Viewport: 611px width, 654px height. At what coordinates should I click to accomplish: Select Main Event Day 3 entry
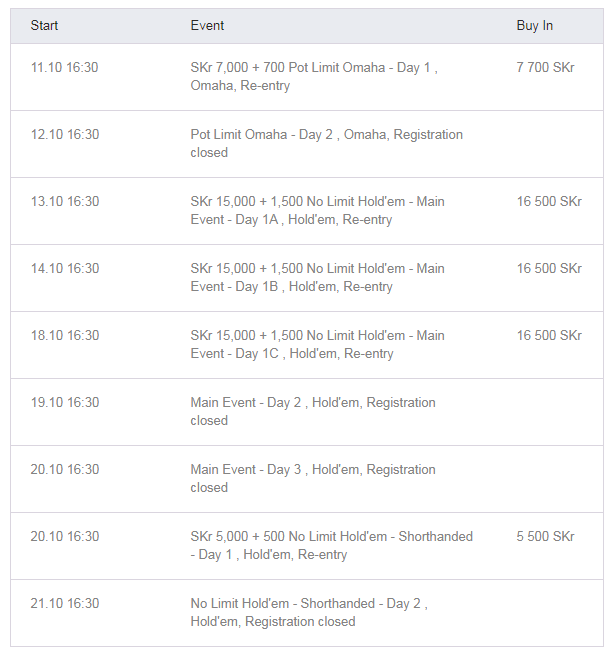click(x=312, y=479)
